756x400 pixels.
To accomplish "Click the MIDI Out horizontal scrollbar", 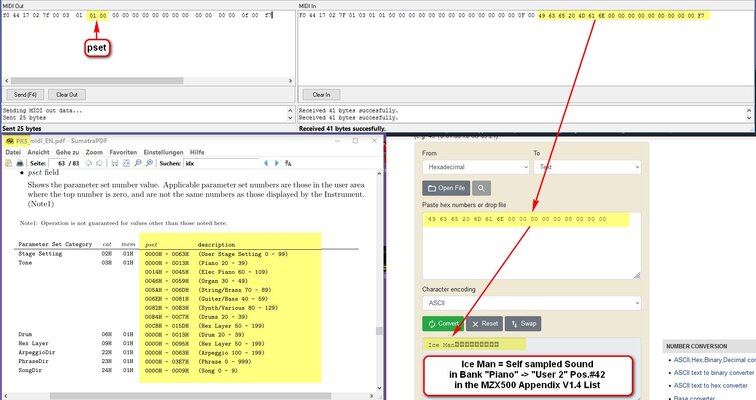I will click(x=148, y=80).
